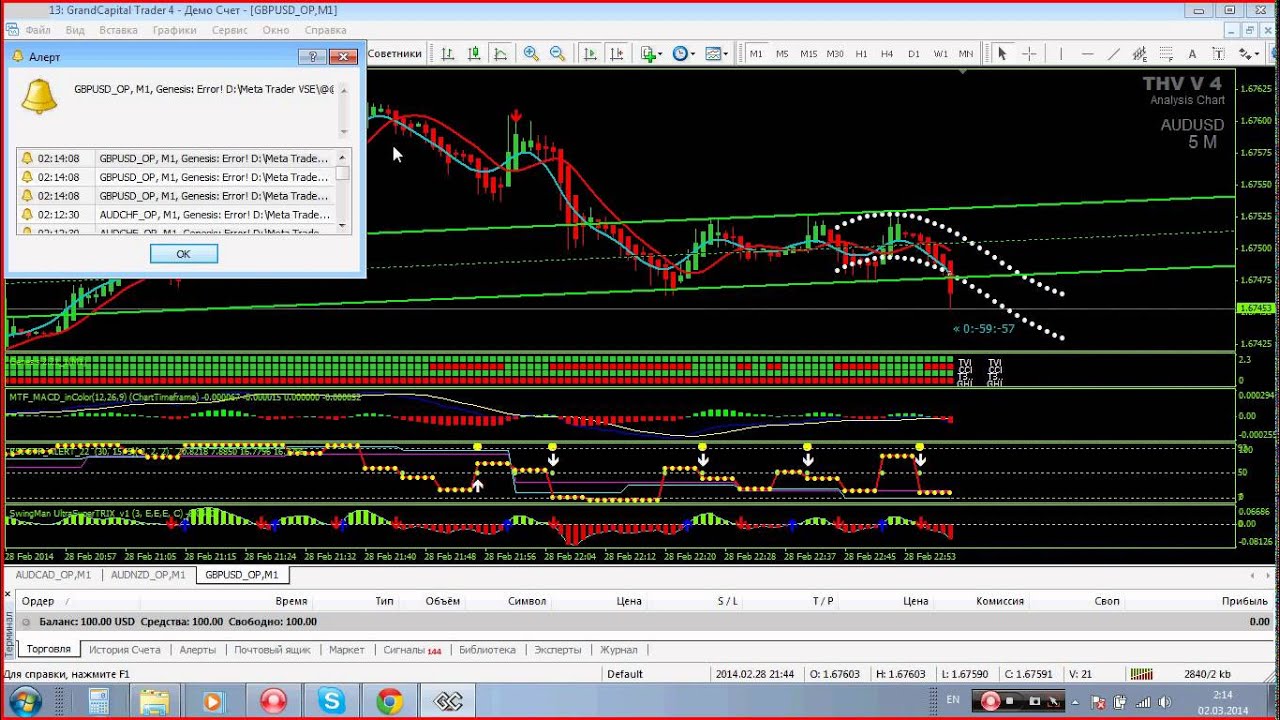The width and height of the screenshot is (1280, 720).
Task: Switch chart to H1 timeframe
Action: 861,54
